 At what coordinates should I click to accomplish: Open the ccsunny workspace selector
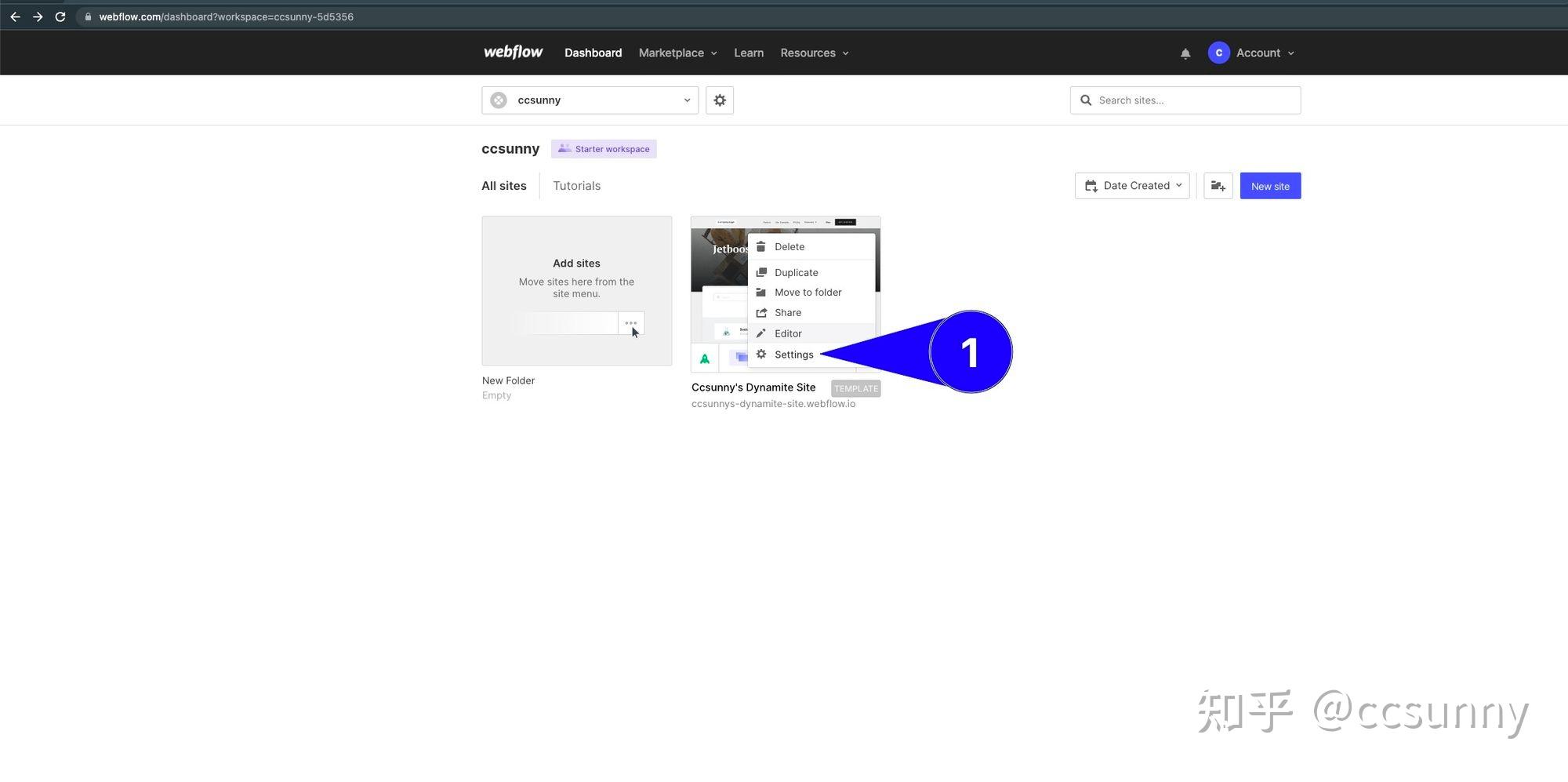click(590, 100)
